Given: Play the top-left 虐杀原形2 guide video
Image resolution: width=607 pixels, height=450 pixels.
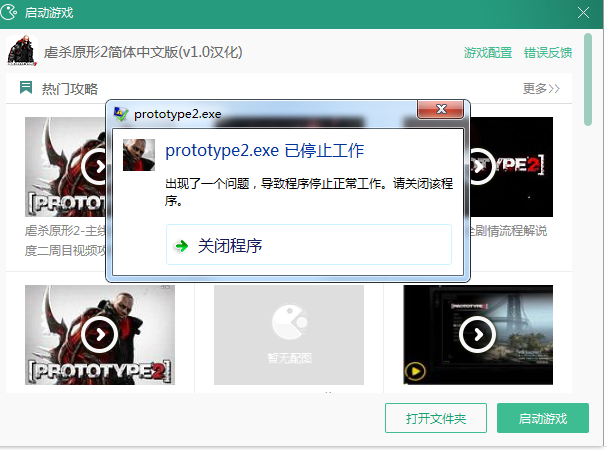Looking at the screenshot, I should click(x=65, y=167).
